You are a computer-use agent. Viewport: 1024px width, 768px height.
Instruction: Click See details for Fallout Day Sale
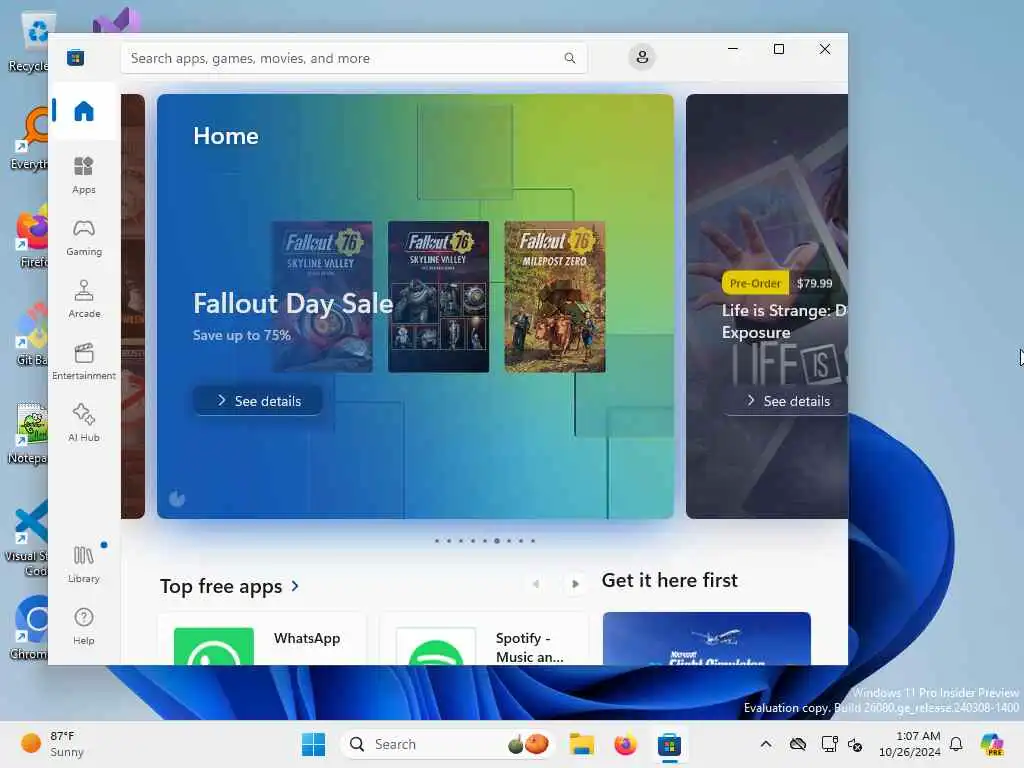click(x=258, y=400)
